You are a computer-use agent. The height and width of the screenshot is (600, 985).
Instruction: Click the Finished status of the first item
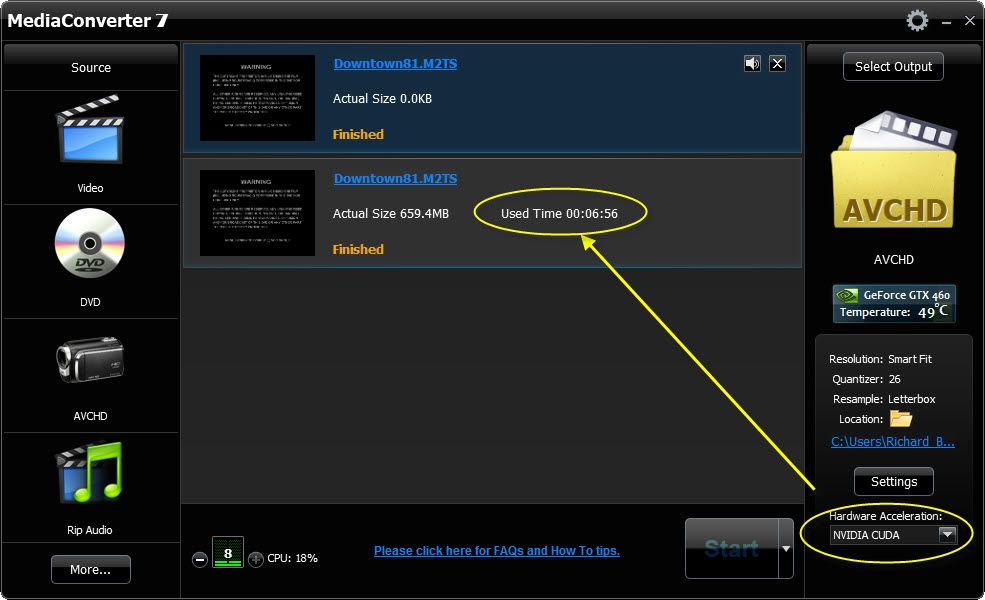(358, 134)
